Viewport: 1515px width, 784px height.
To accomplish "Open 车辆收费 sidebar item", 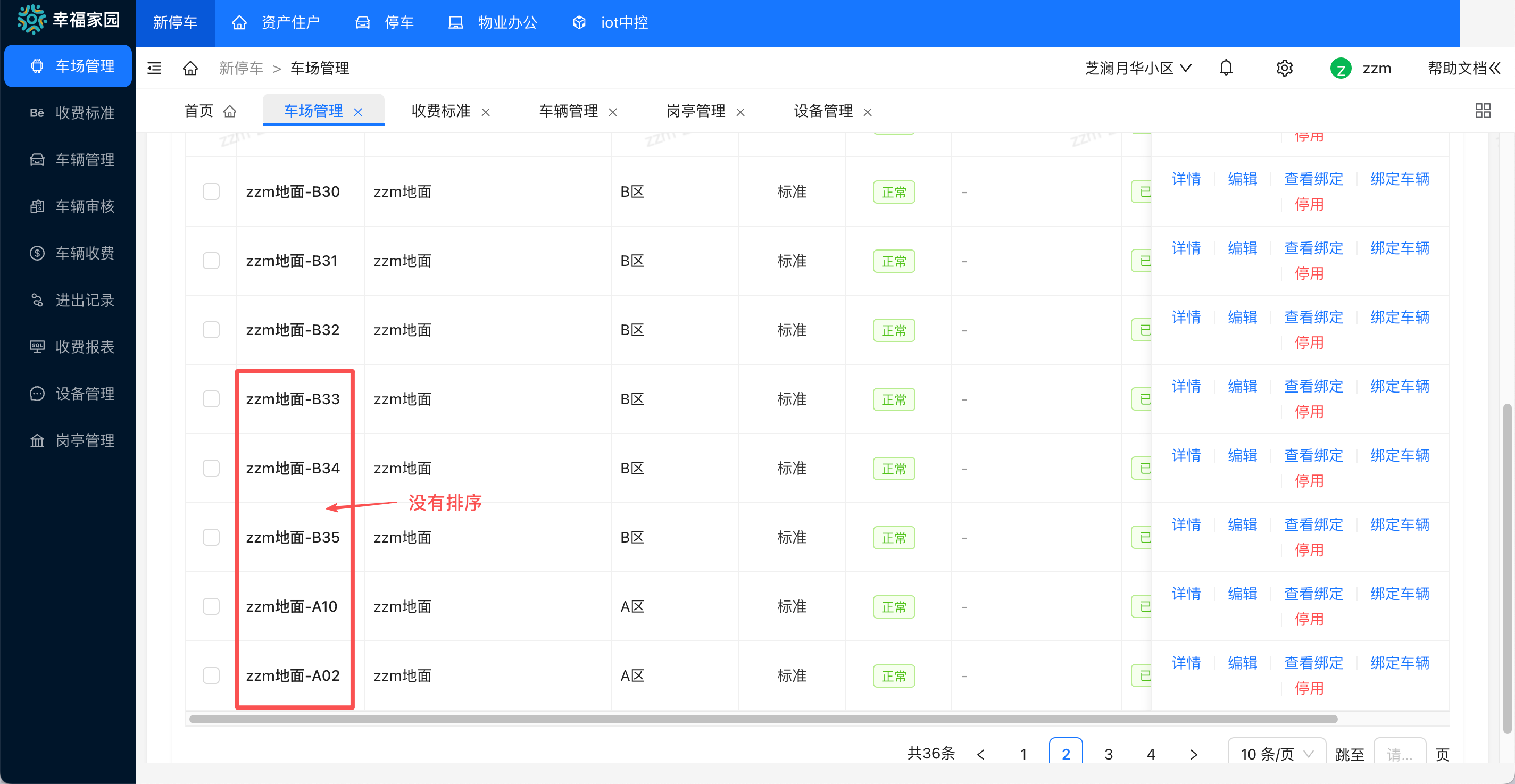I will coord(68,253).
